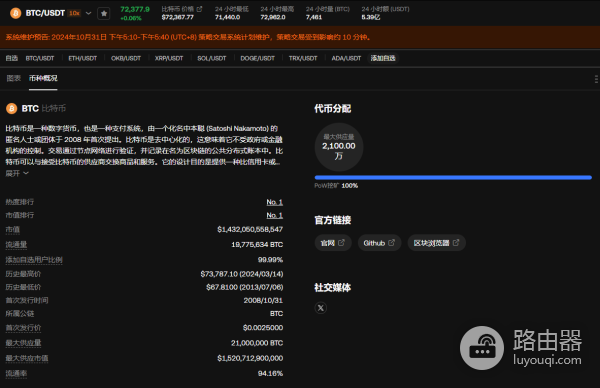Click the 最大供应量 2,100.00万 circle
Viewport: 600px width, 388px height.
coord(339,147)
